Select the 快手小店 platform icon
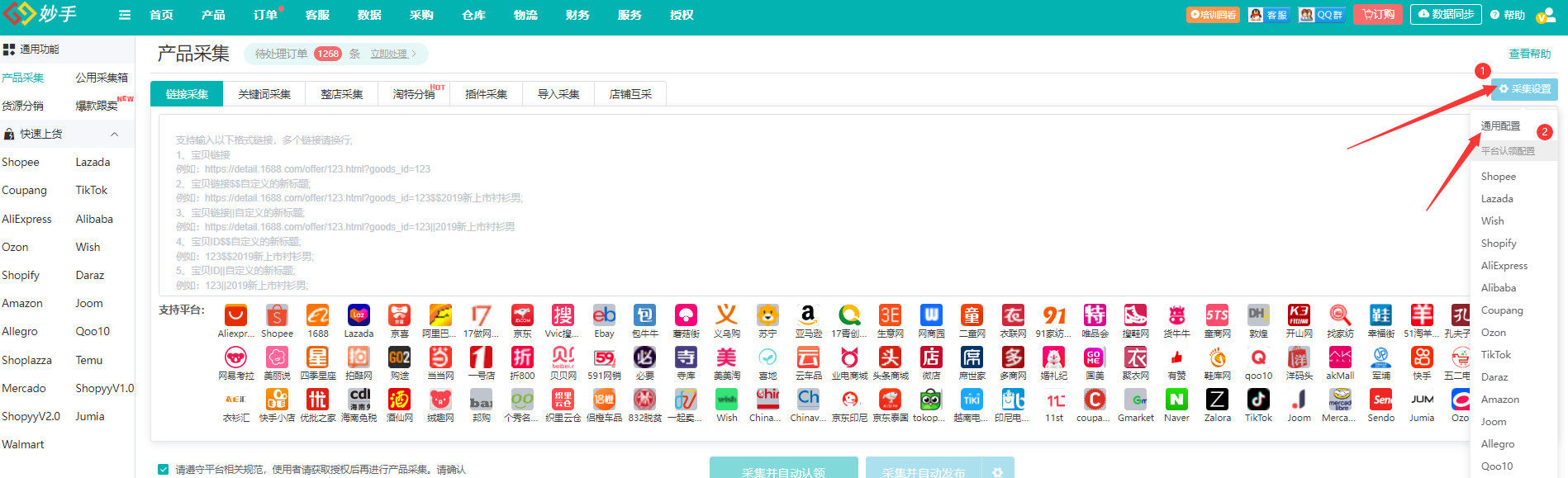 pos(277,400)
